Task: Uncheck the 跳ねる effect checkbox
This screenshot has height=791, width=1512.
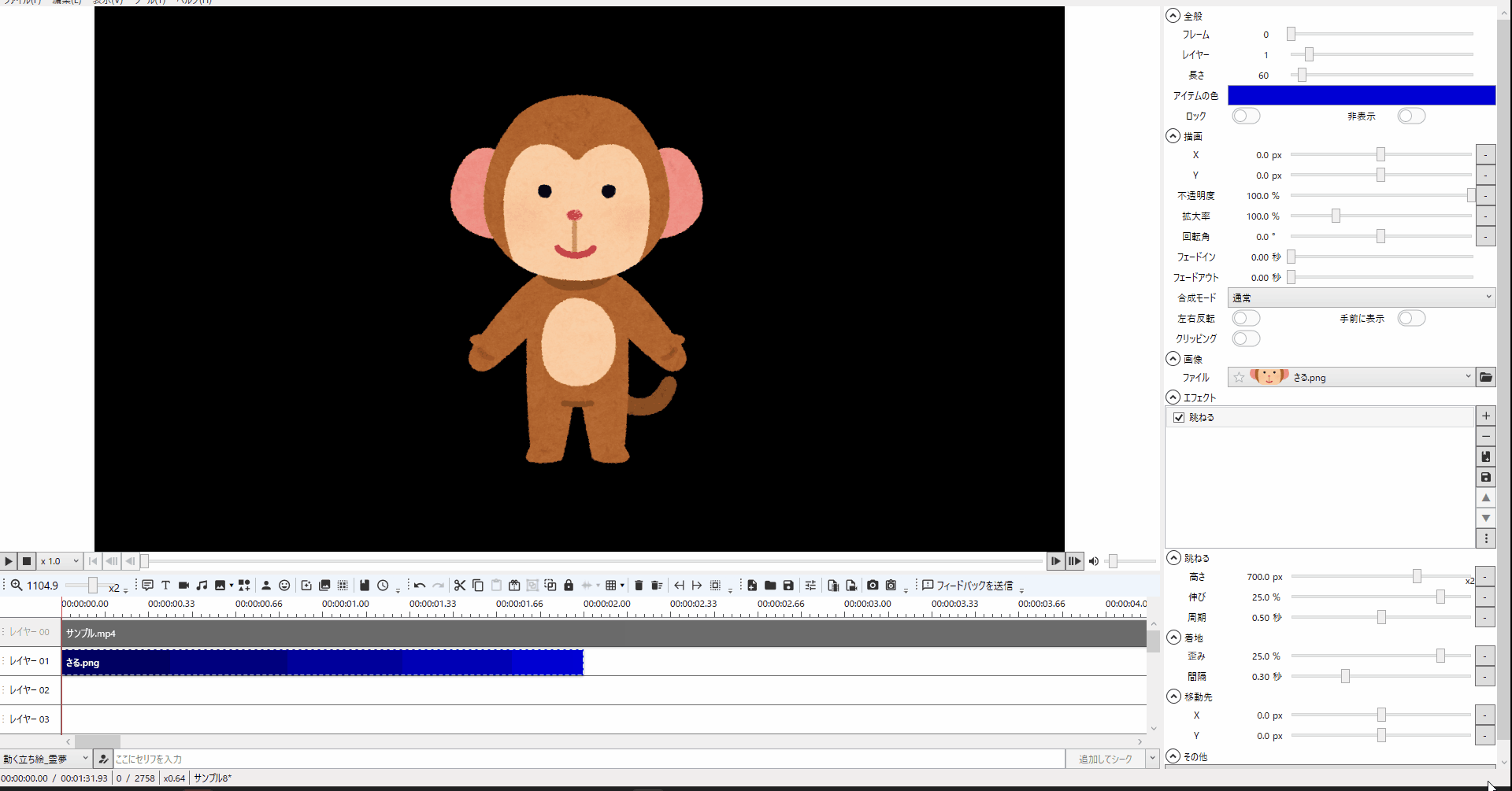Action: [1179, 417]
